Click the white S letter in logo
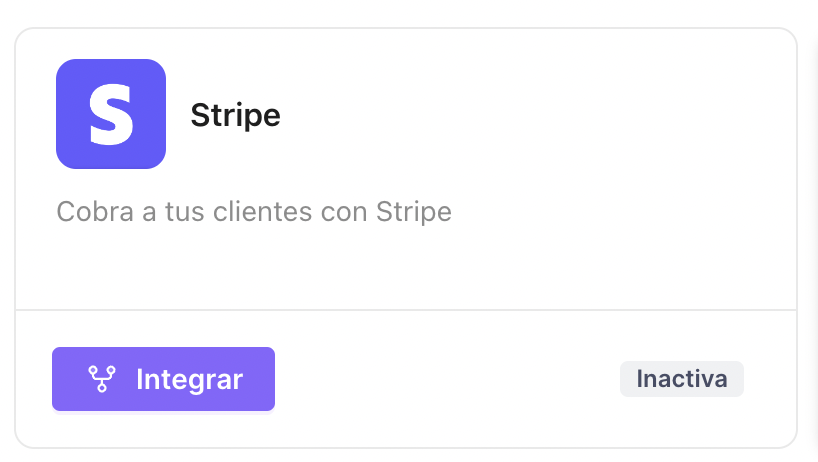The height and width of the screenshot is (462, 818). point(111,115)
